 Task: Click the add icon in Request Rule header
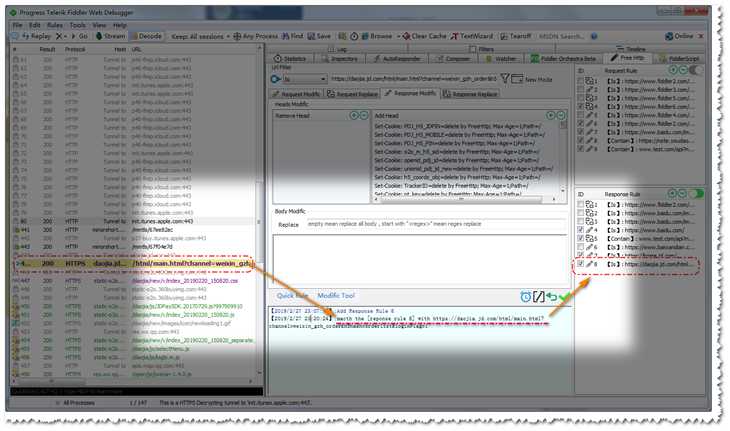click(673, 70)
